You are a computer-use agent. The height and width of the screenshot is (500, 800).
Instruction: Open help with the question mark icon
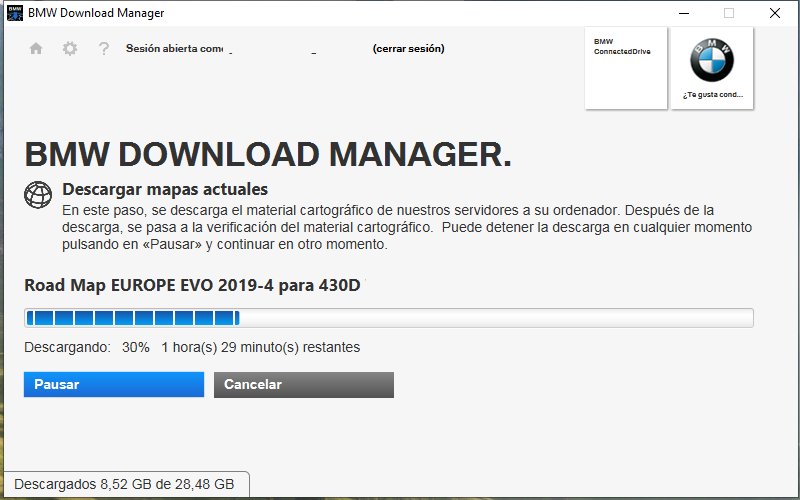coord(104,48)
